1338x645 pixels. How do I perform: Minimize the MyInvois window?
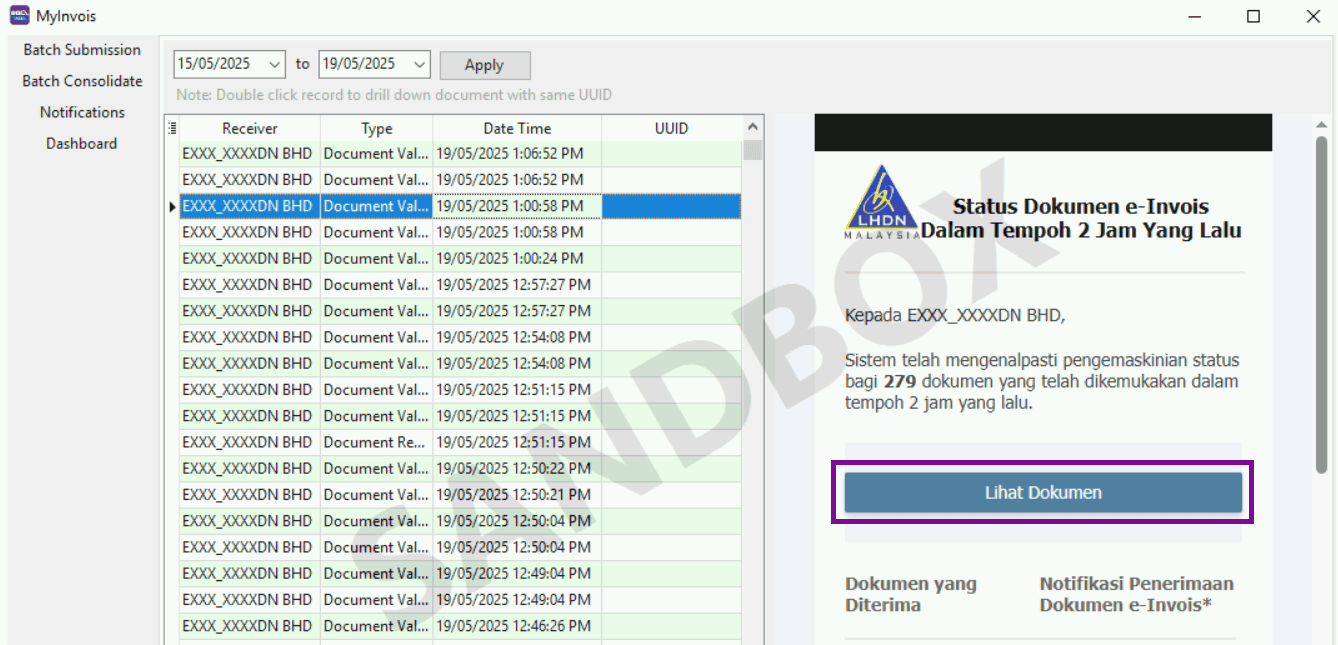click(x=1193, y=16)
